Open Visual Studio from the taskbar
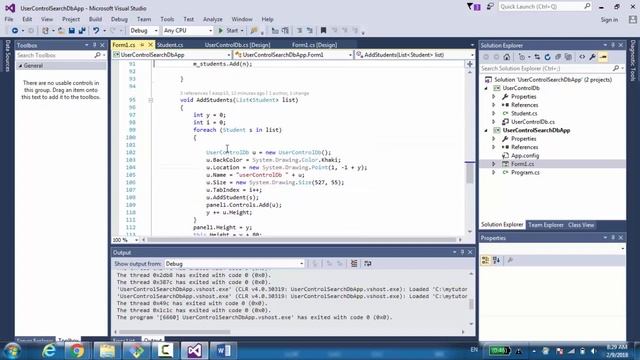This screenshot has height=360, width=640. pyautogui.click(x=194, y=351)
